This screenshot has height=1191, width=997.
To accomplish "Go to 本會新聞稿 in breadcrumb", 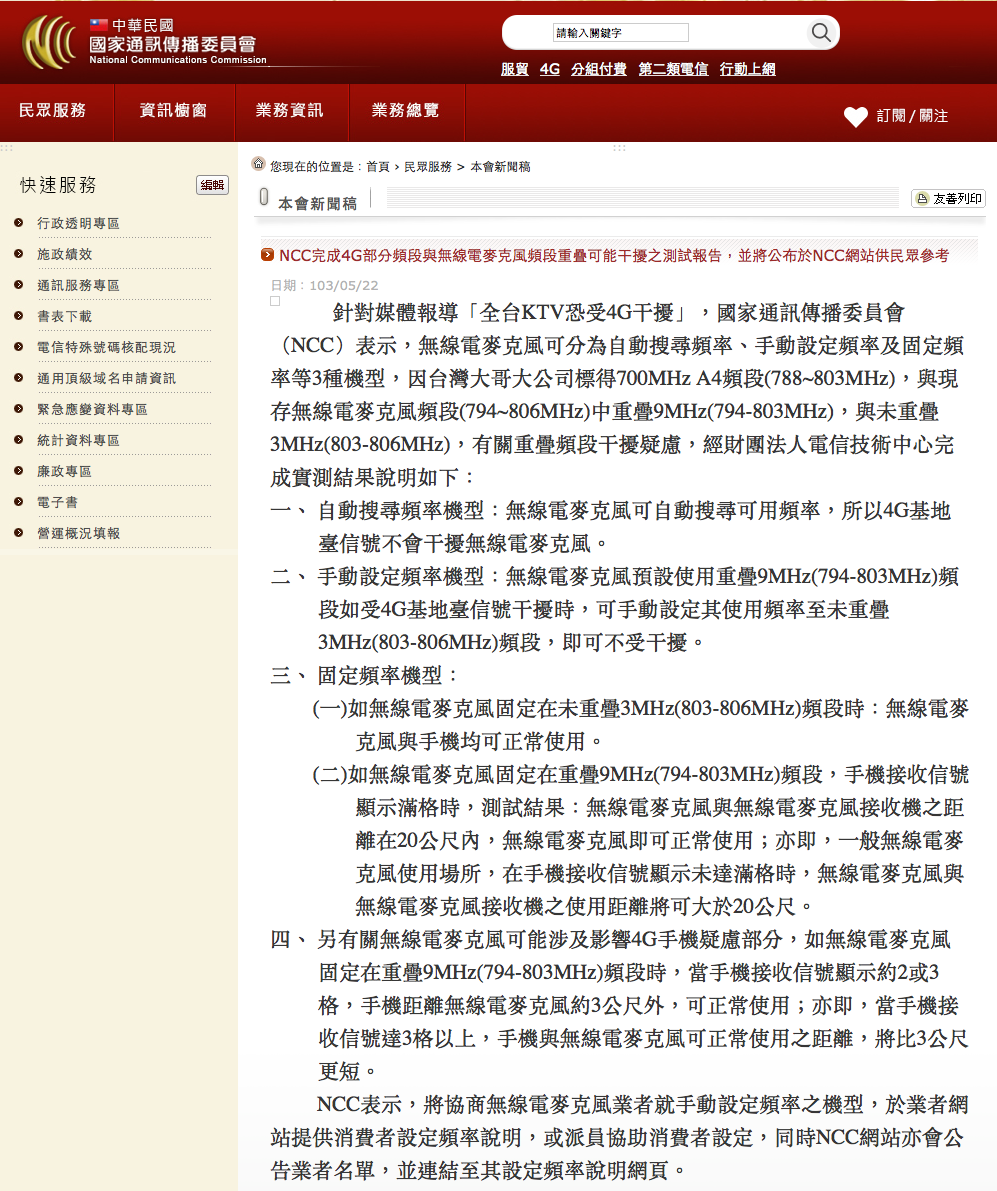I will [500, 167].
